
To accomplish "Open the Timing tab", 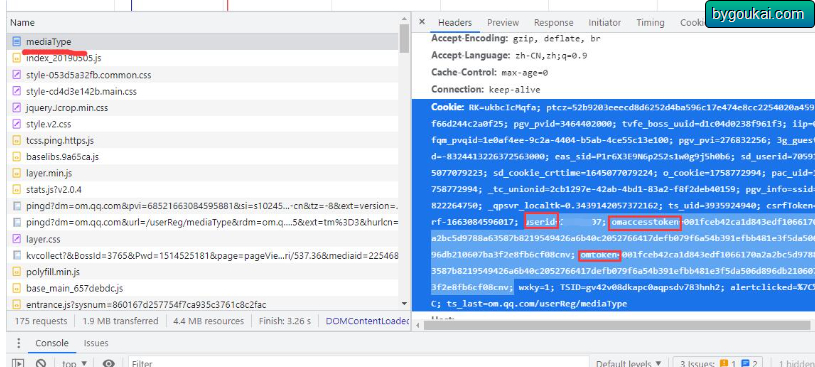I will point(650,23).
